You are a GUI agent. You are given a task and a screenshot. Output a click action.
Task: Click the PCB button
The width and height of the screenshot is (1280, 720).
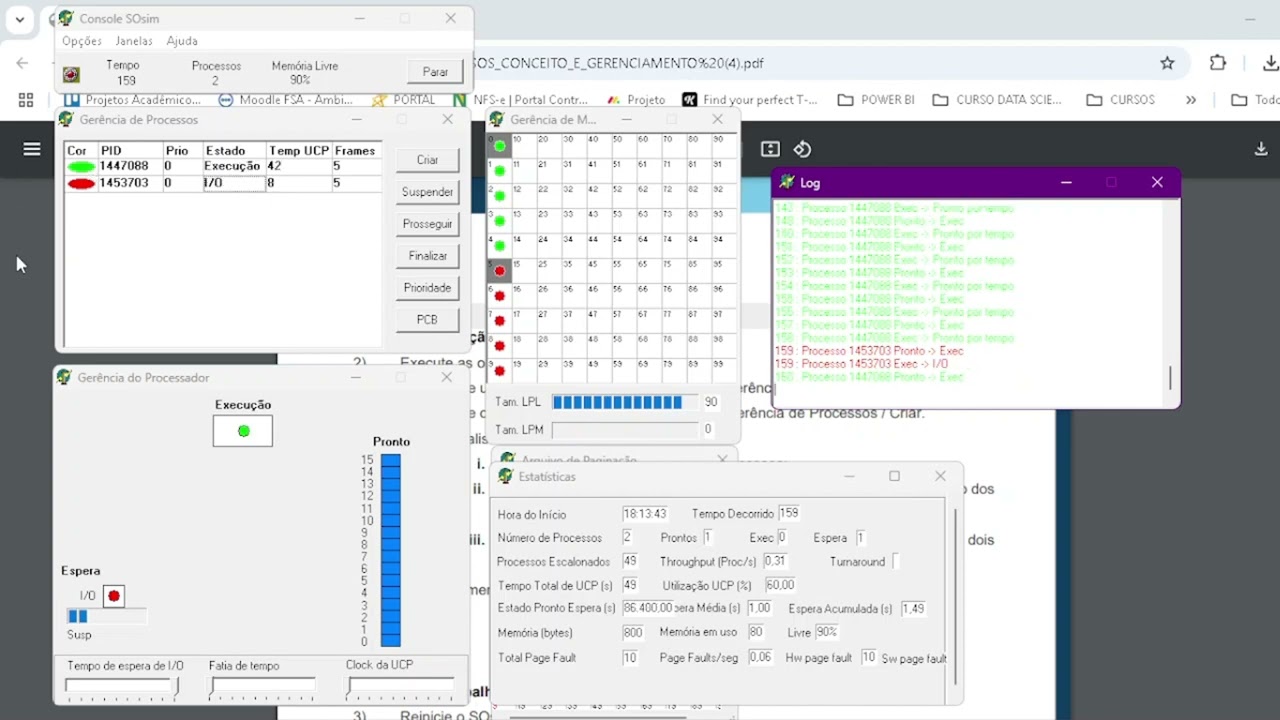tap(427, 320)
